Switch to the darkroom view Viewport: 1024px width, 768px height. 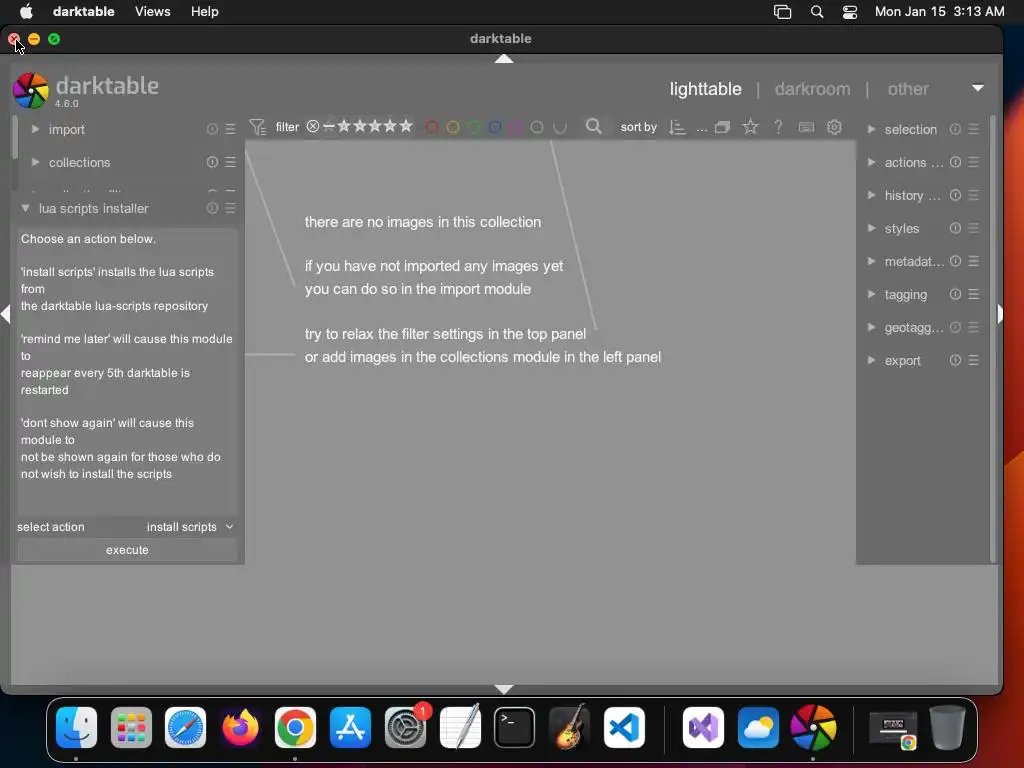pyautogui.click(x=812, y=89)
